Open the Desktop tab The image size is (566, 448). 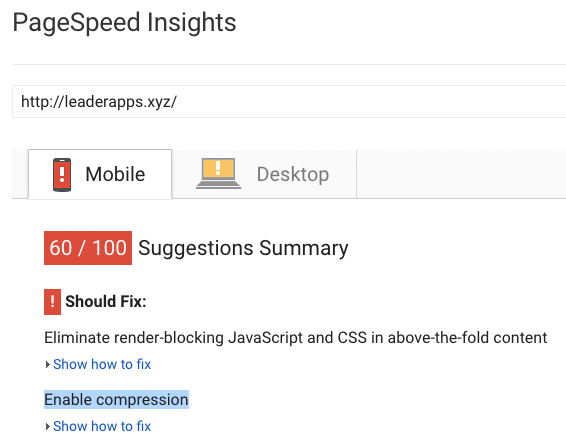pyautogui.click(x=264, y=174)
